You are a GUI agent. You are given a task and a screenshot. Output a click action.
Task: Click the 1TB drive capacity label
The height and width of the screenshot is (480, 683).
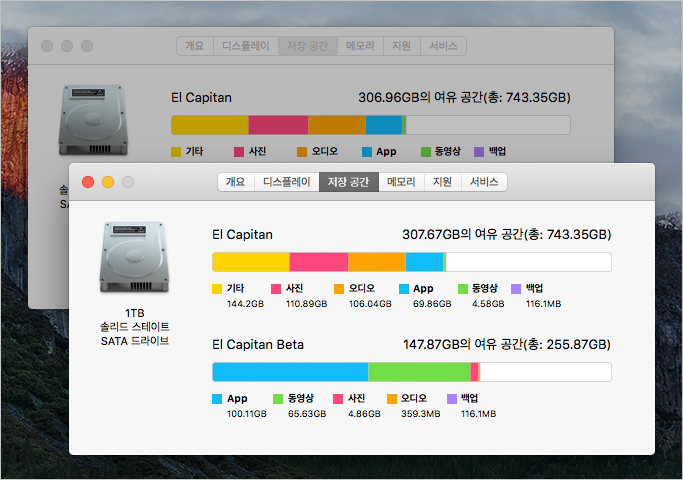pos(135,313)
